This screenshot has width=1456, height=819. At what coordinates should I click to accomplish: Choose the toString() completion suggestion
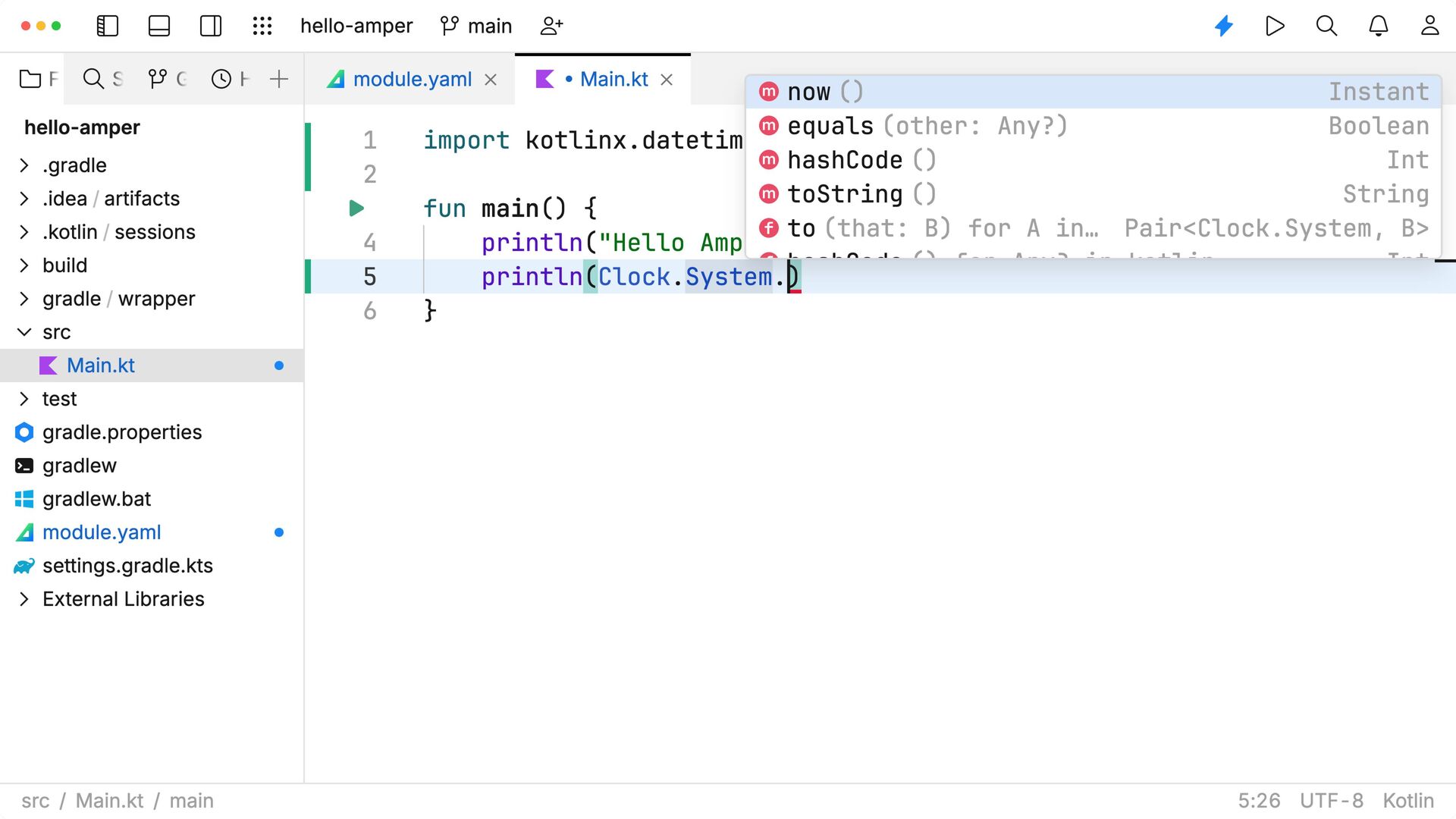[1093, 194]
